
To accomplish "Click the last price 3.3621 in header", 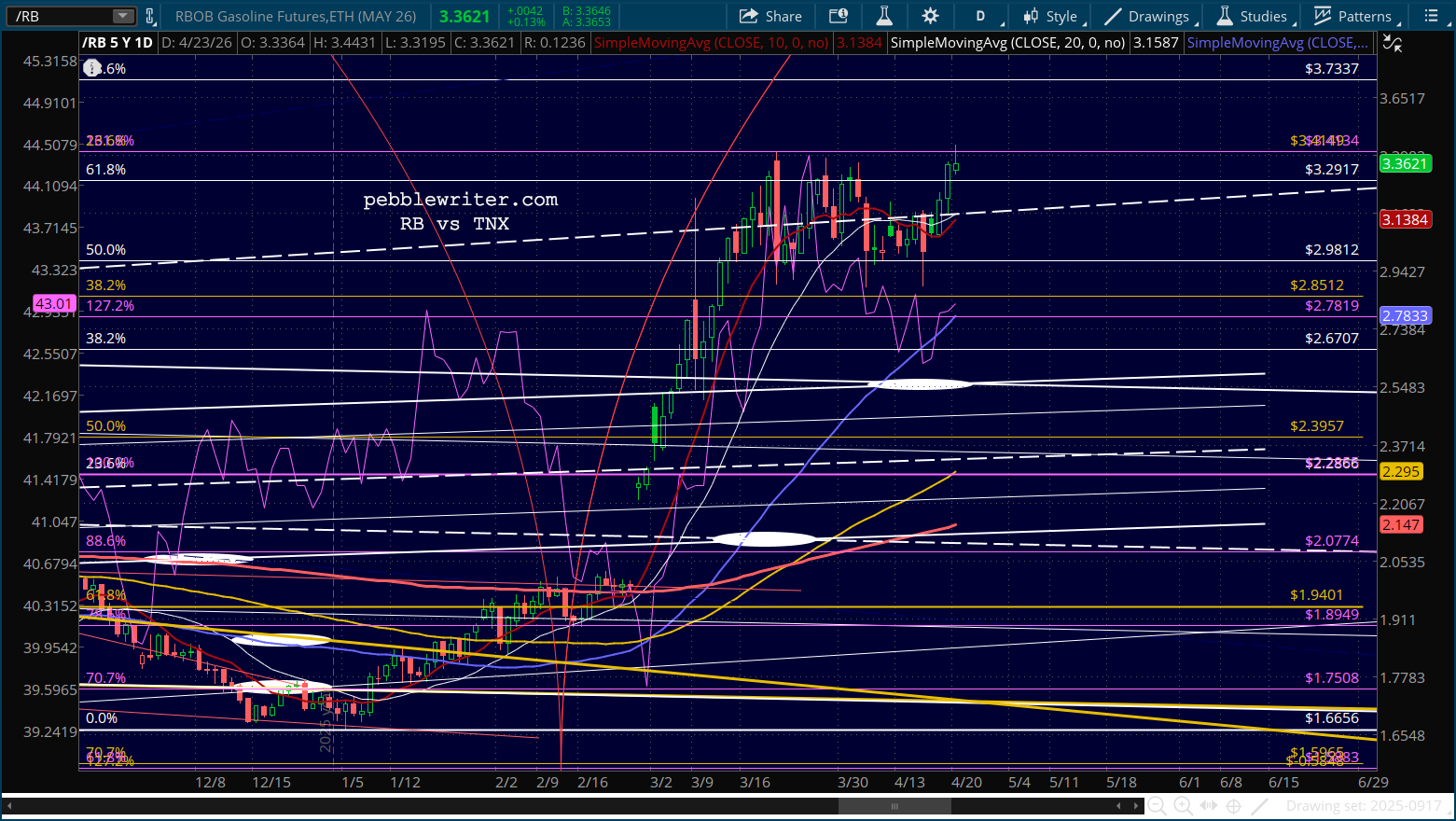I will (x=465, y=16).
